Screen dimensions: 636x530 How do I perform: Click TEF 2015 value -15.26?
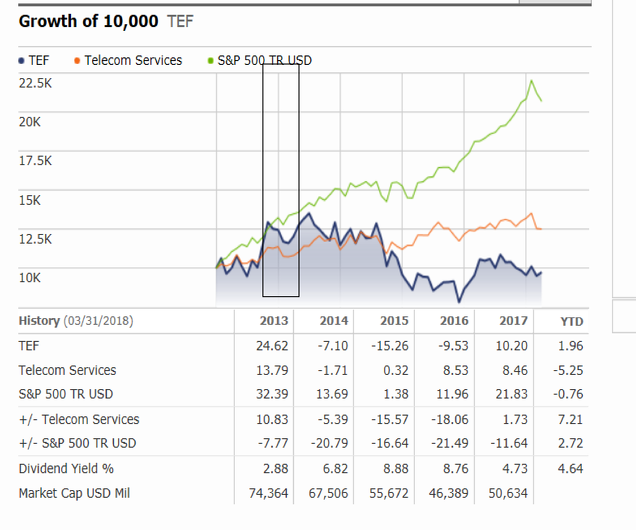(x=390, y=346)
